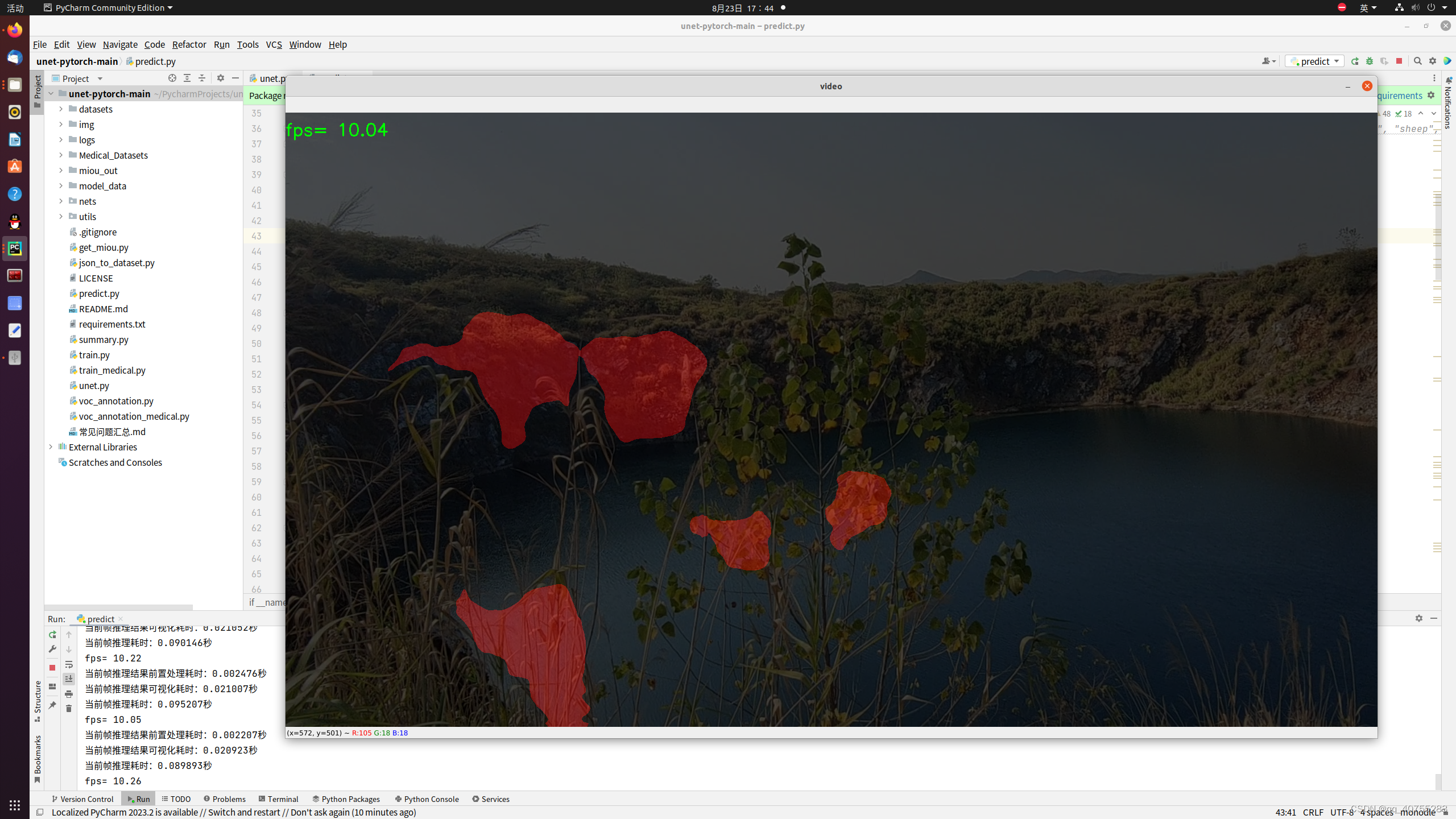
Task: Switch to the Terminal tool tab
Action: click(x=278, y=799)
